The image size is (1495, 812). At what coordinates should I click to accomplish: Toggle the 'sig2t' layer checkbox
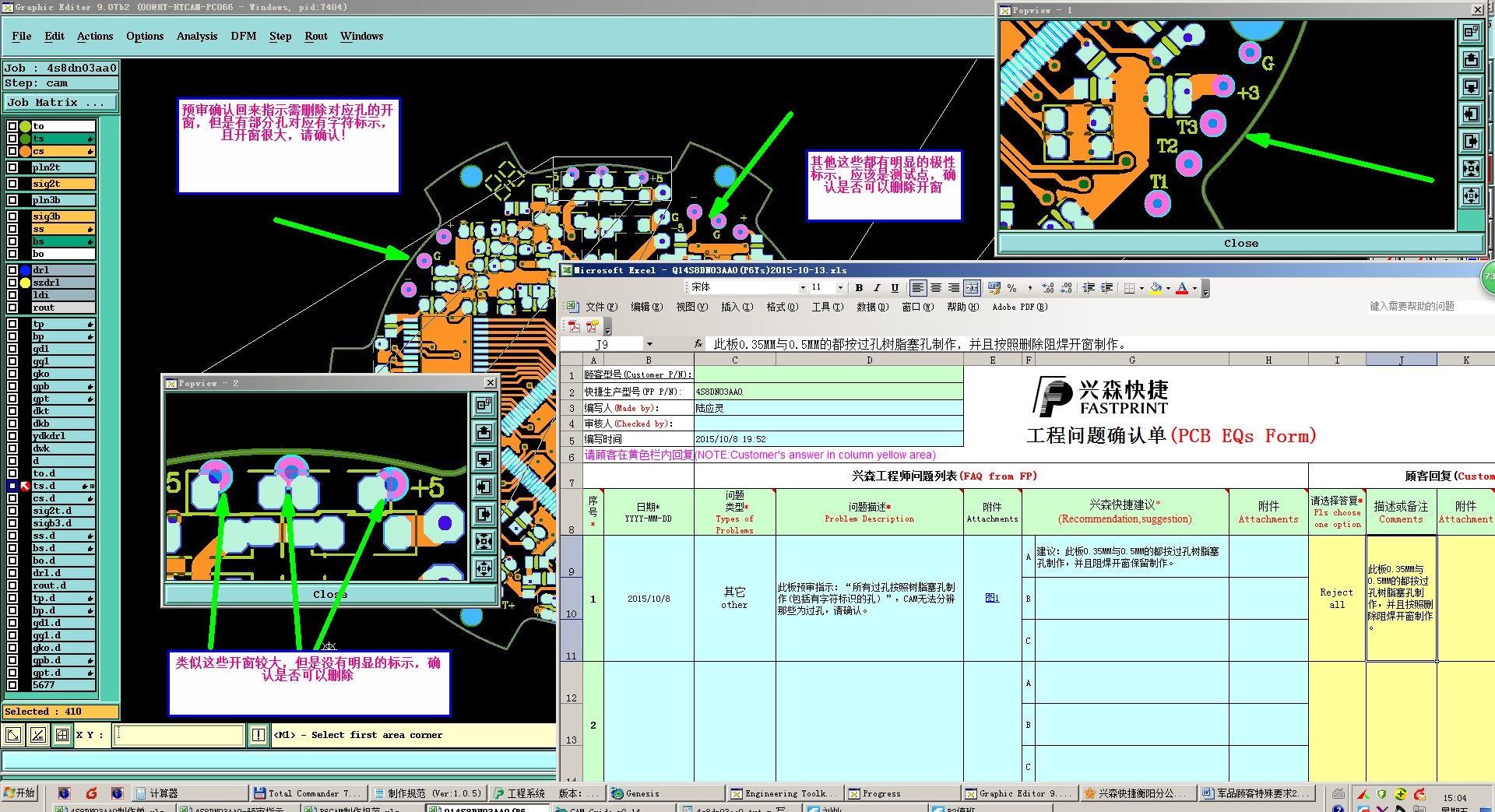(12, 184)
